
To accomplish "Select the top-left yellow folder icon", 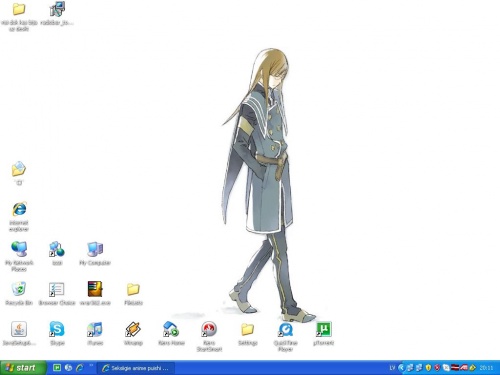I will (x=19, y=9).
